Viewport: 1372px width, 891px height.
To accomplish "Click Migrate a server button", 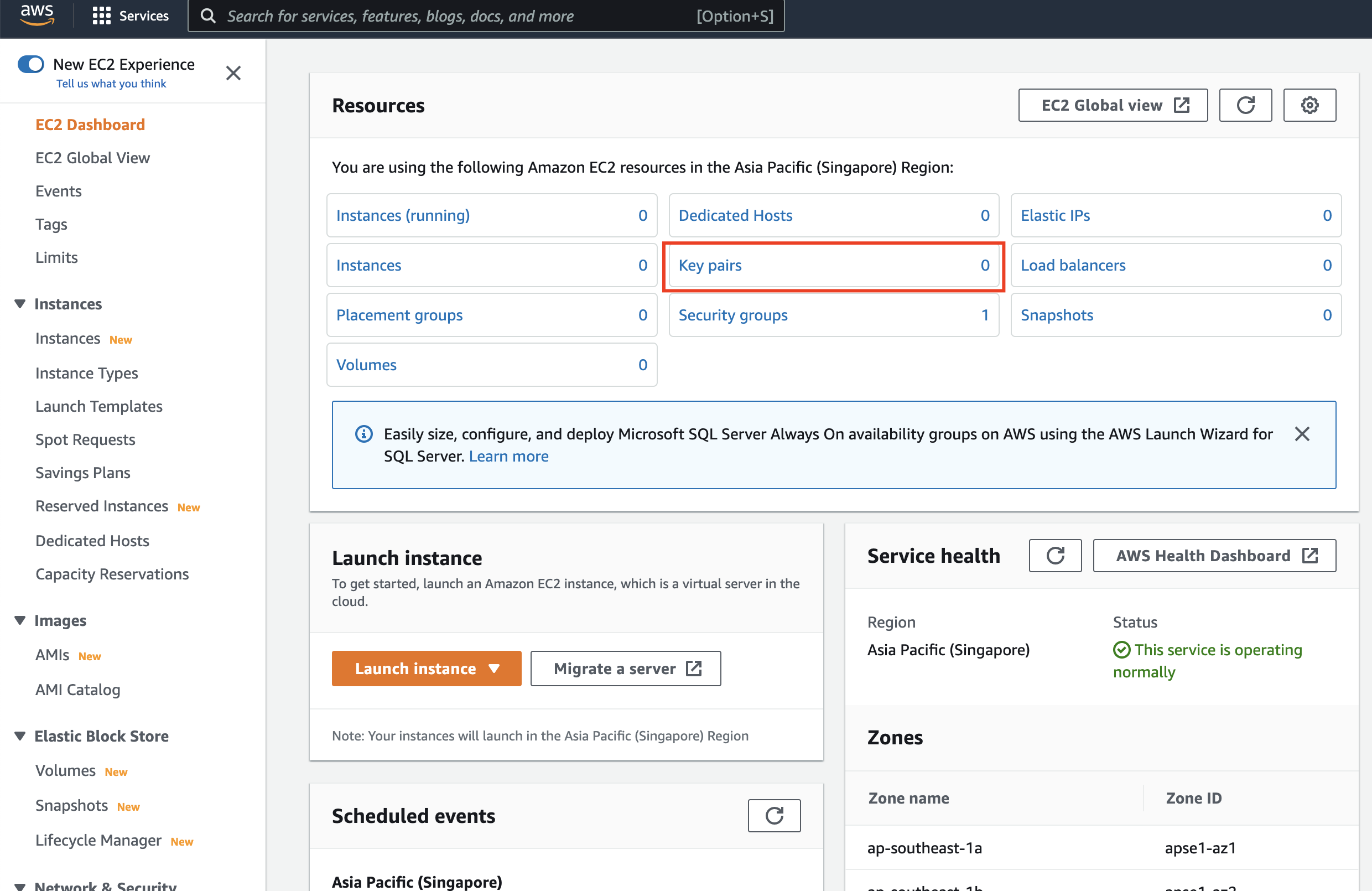I will point(626,669).
